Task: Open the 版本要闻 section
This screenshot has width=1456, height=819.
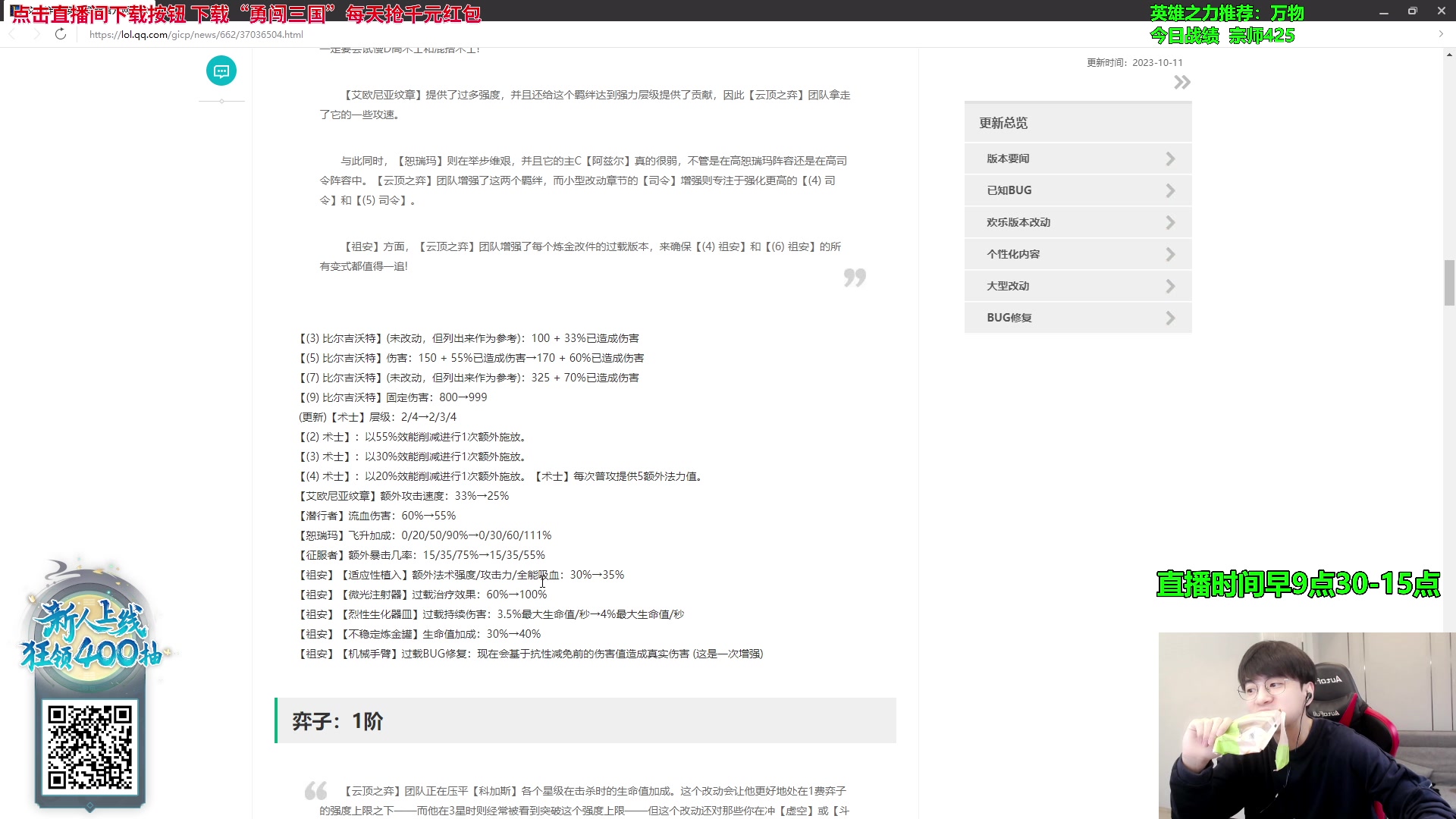Action: pos(1078,158)
